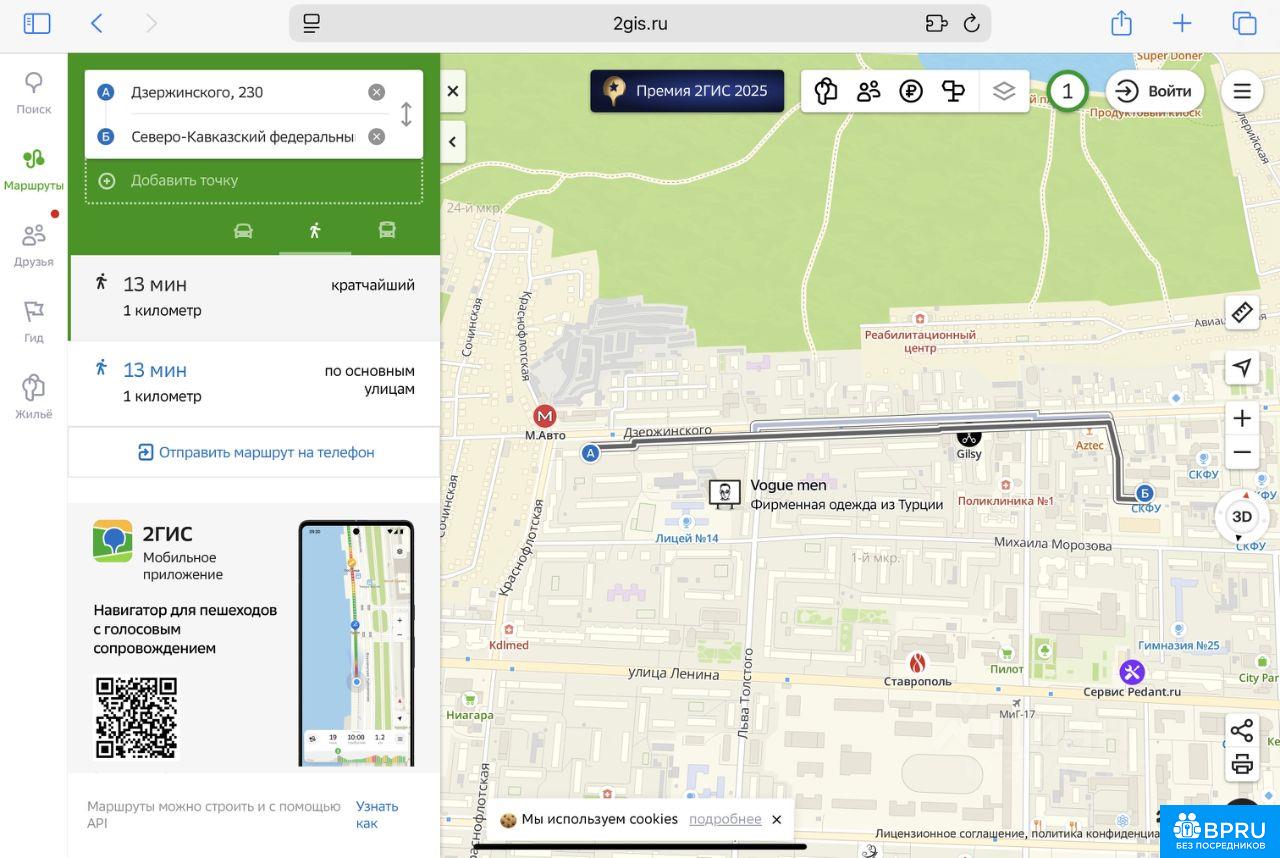Open the Safari share sheet
Image resolution: width=1280 pixels, height=858 pixels.
pos(1121,23)
